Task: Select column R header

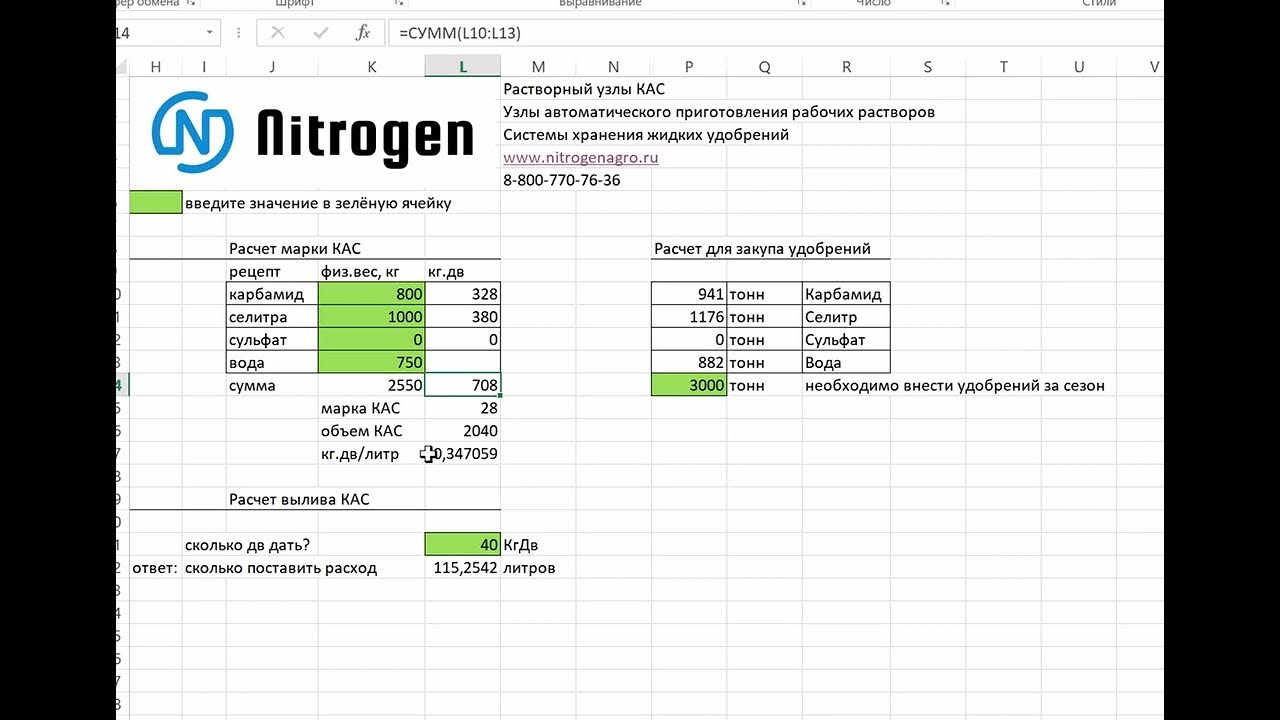Action: tap(846, 67)
